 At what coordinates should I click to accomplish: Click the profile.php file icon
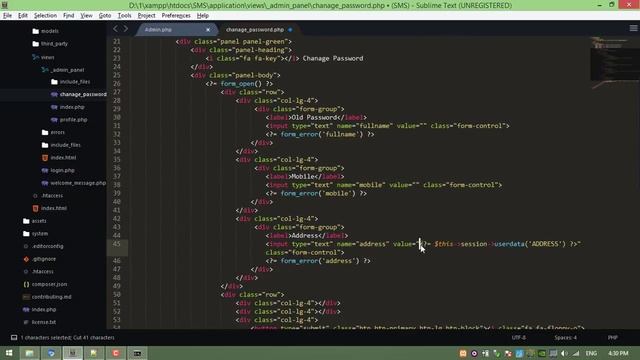(x=54, y=120)
